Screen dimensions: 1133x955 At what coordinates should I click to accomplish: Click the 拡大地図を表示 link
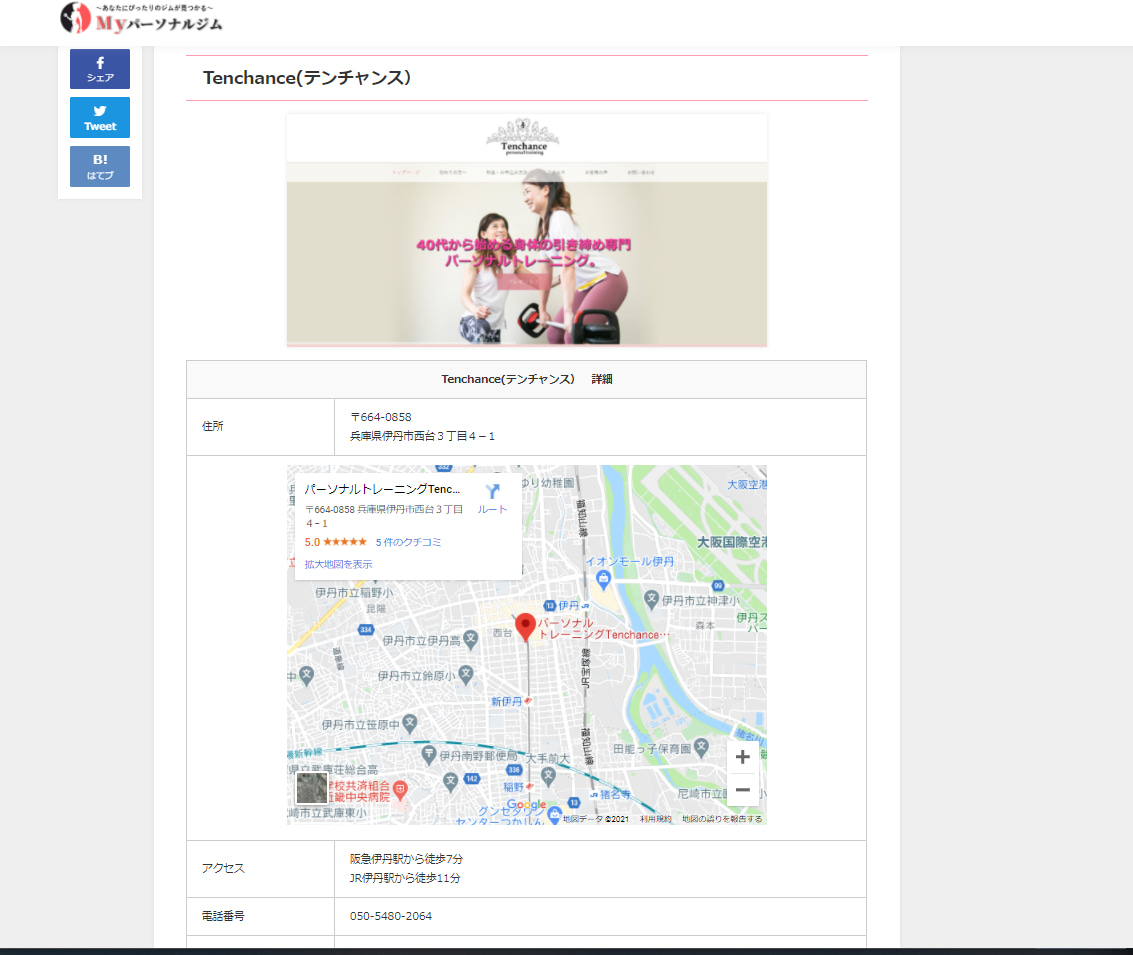point(338,564)
